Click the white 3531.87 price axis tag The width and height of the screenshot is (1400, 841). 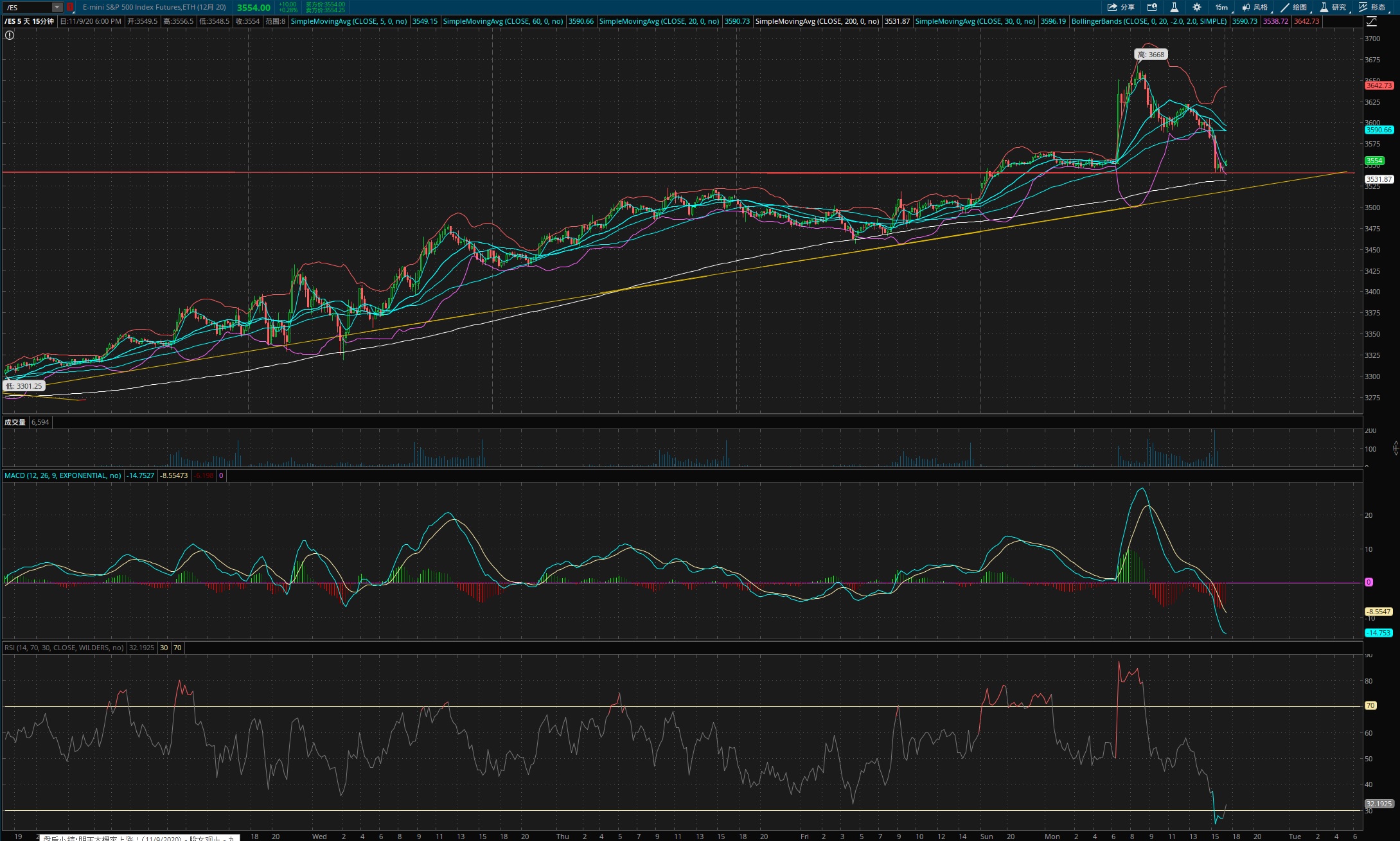[x=1379, y=179]
